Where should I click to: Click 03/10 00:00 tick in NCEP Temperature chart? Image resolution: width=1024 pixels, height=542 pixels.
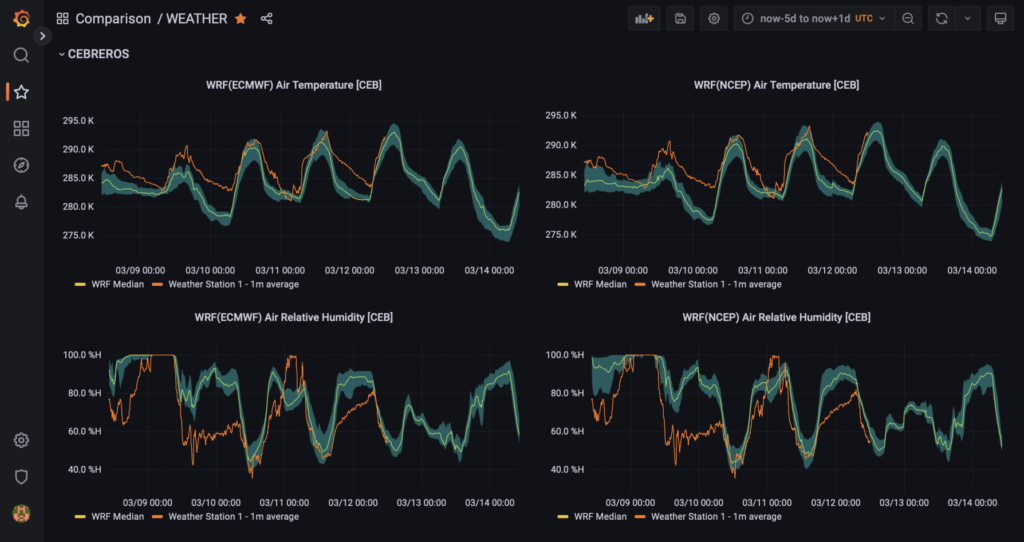[693, 270]
